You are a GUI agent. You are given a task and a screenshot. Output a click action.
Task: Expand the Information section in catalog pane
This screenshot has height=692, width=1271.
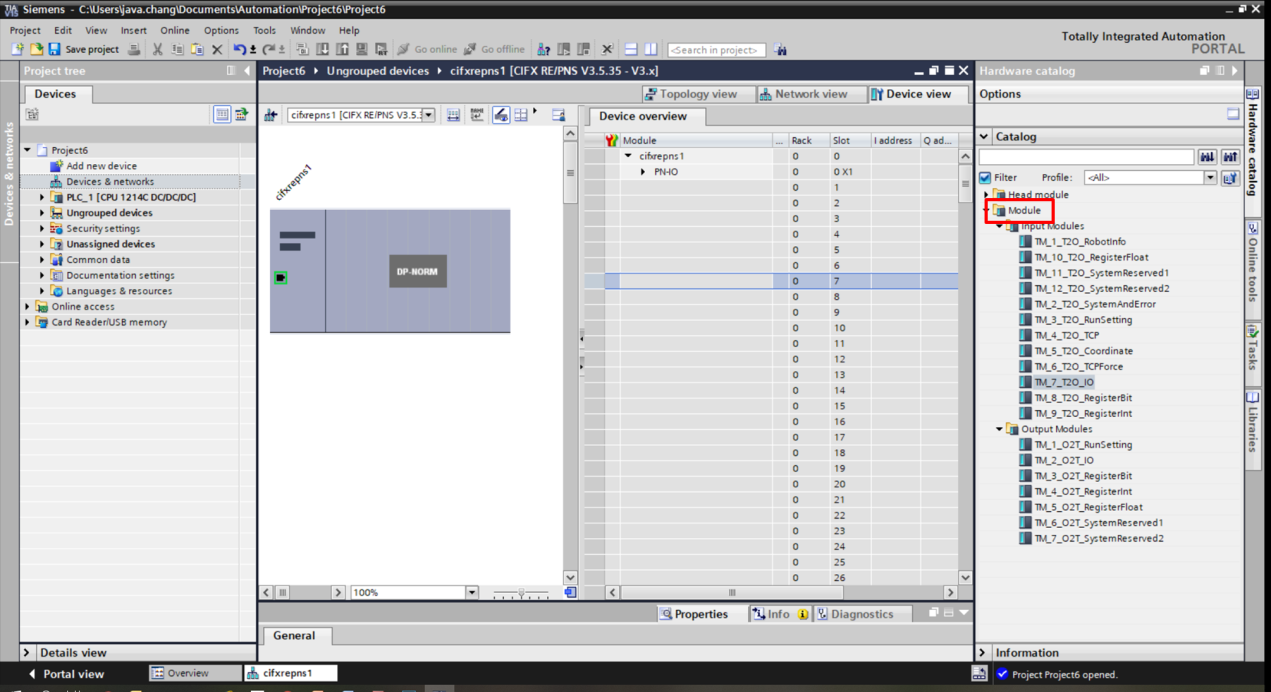984,653
